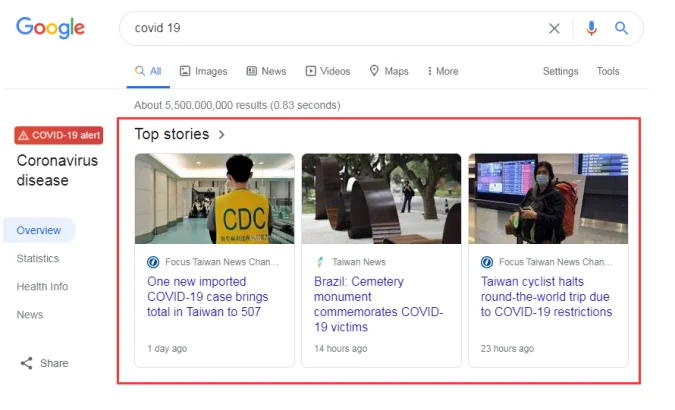675x410 pixels.
Task: Click the Share icon in sidebar
Action: click(x=27, y=363)
